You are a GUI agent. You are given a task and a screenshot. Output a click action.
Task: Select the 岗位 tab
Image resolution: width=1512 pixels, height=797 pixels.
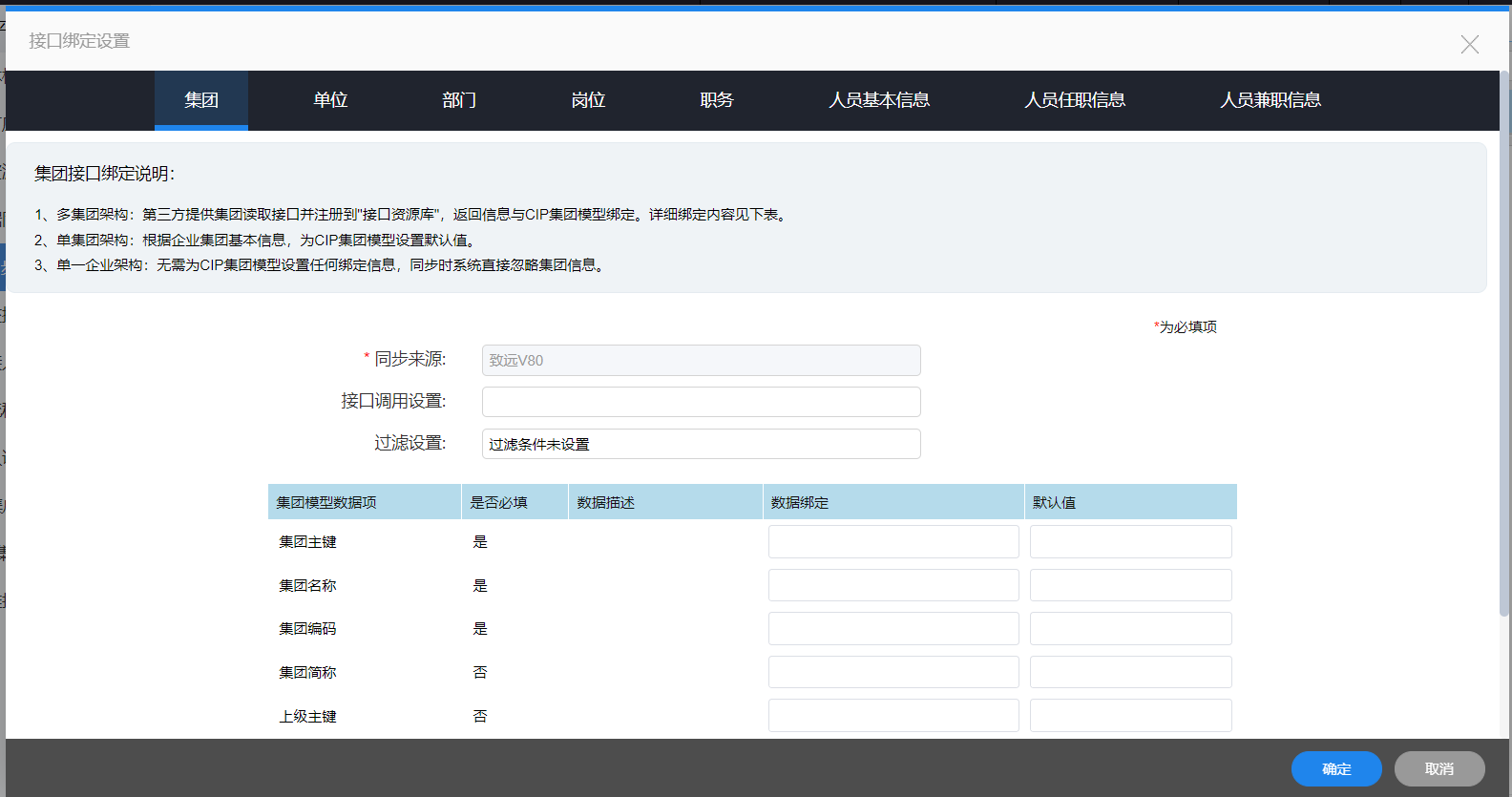tap(588, 100)
